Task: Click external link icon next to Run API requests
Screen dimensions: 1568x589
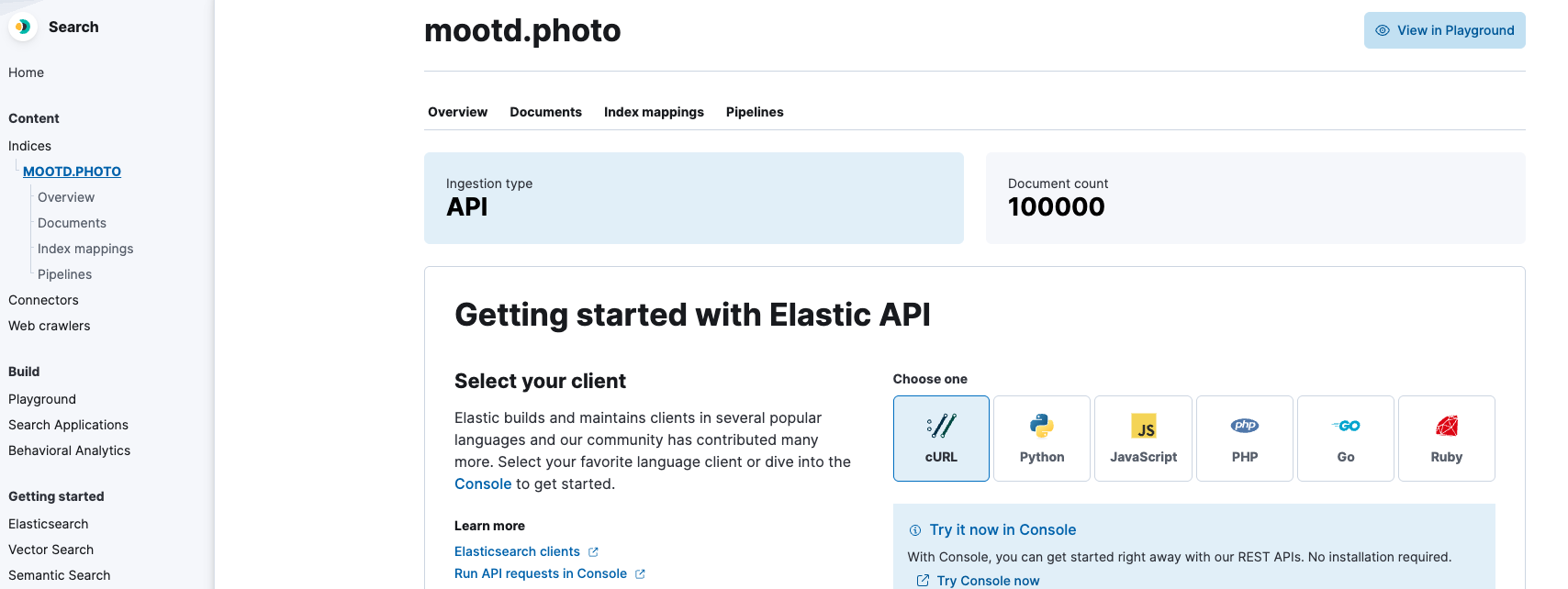Action: coord(640,574)
